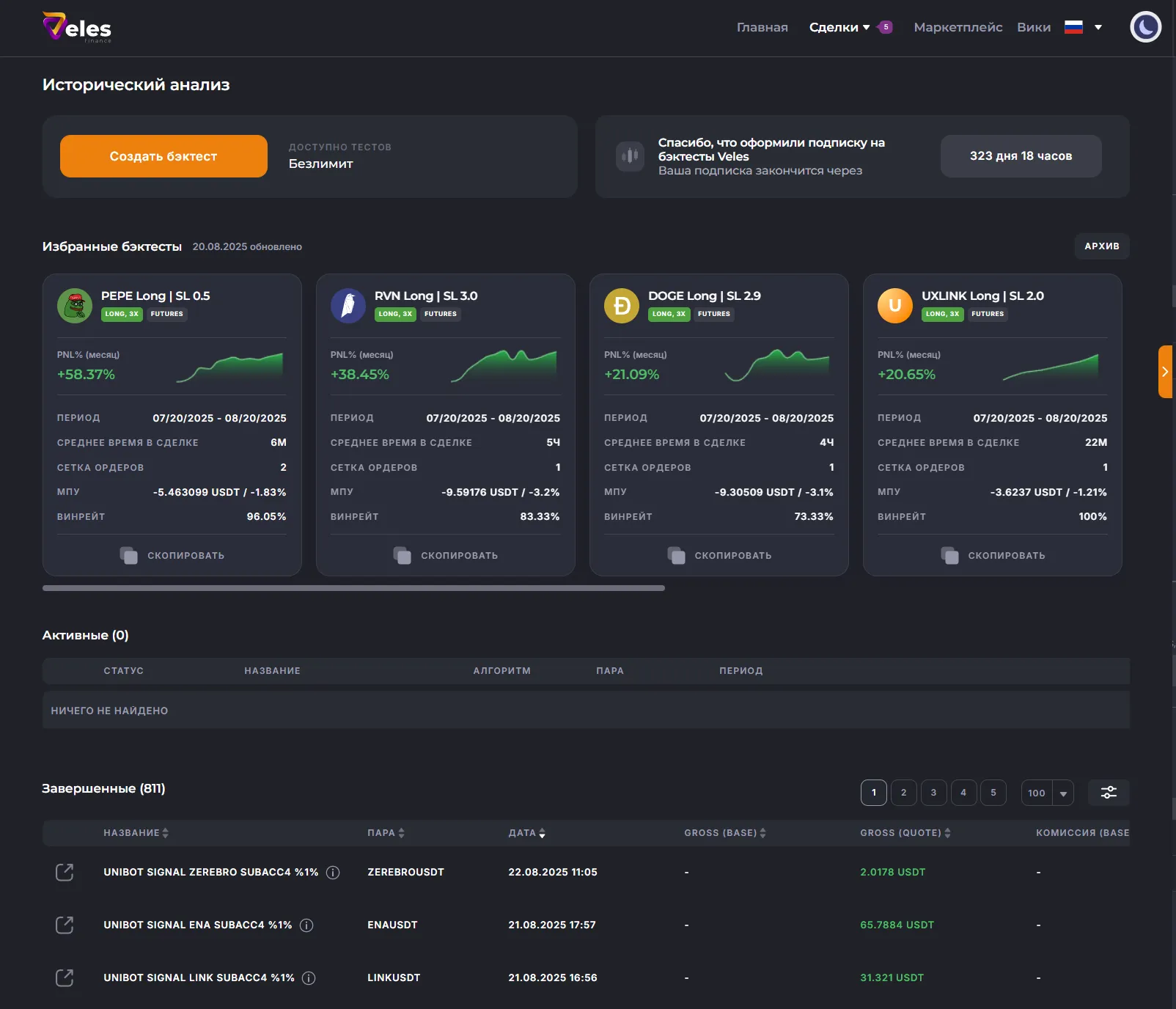This screenshot has width=1176, height=1009.
Task: Expand the orange side panel arrow
Action: click(x=1164, y=372)
